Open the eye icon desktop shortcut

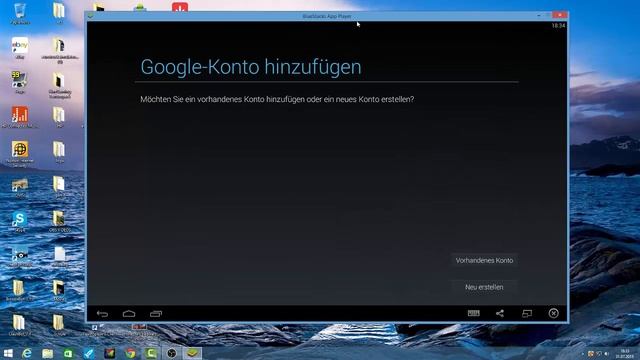[20, 256]
